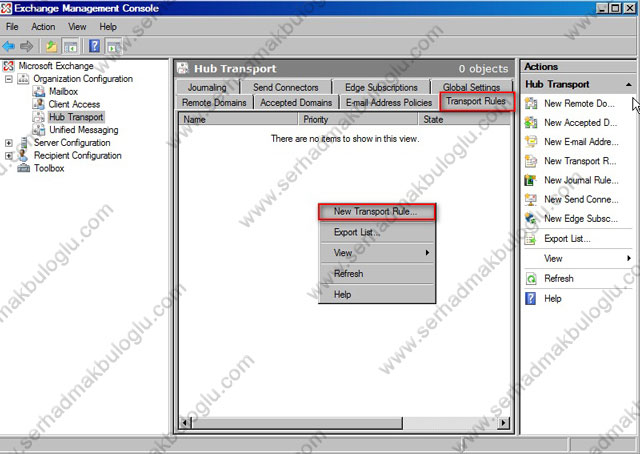Switch to the Remote Domains tab
Image resolution: width=640 pixels, height=454 pixels.
pyautogui.click(x=214, y=102)
